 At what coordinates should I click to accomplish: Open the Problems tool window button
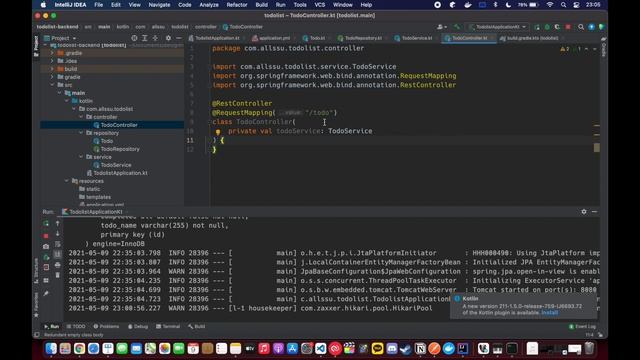[106, 327]
